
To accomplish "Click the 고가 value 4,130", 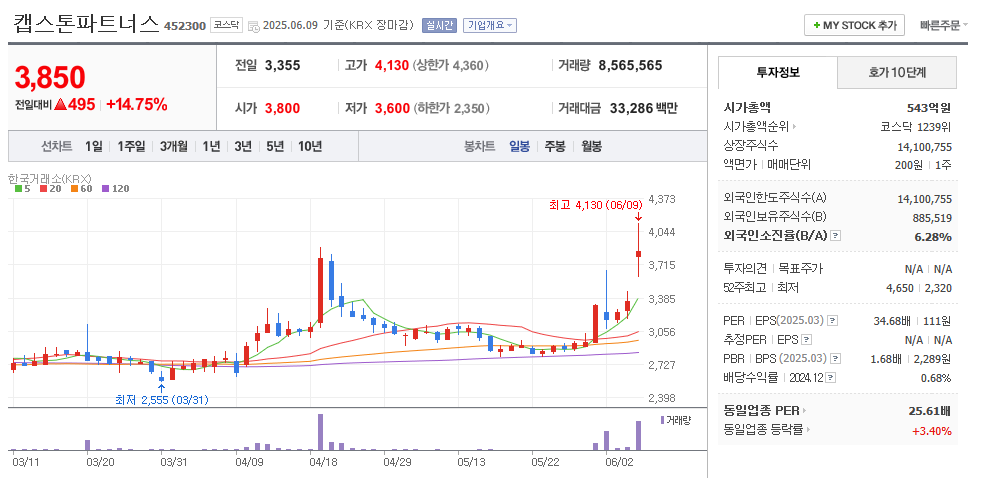I will 392,65.
